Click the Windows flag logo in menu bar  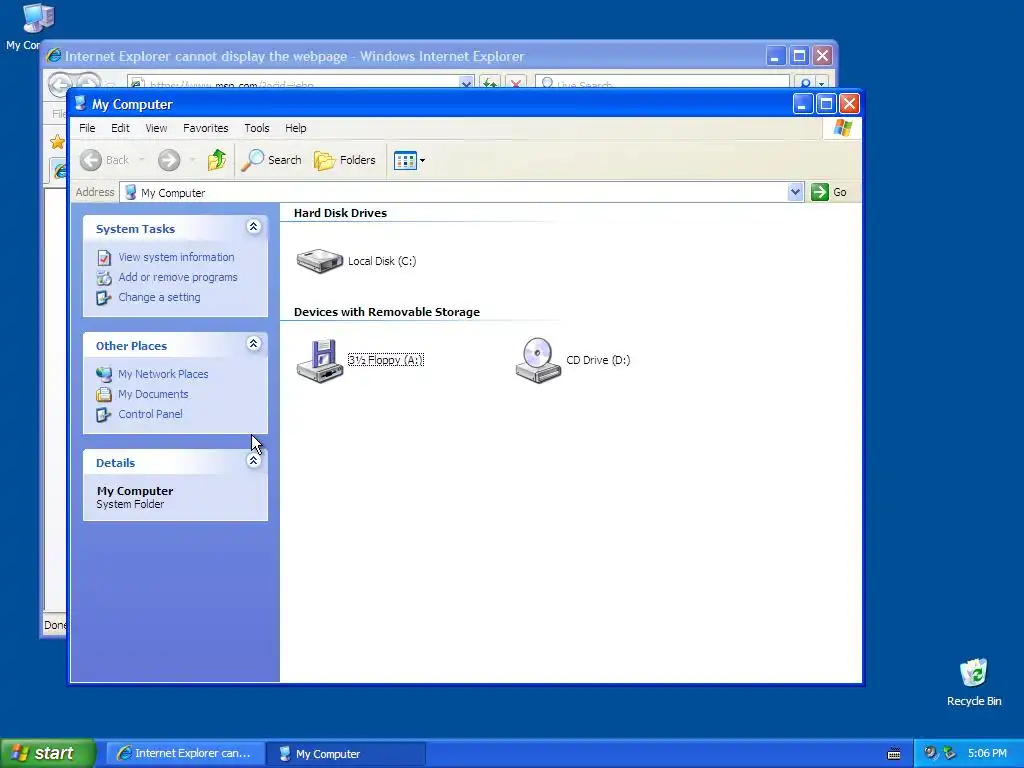(x=842, y=128)
